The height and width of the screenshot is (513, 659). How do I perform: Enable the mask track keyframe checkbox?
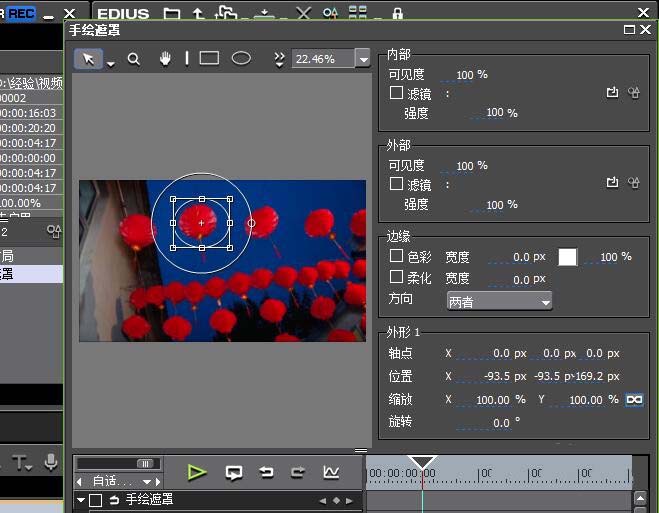point(96,500)
